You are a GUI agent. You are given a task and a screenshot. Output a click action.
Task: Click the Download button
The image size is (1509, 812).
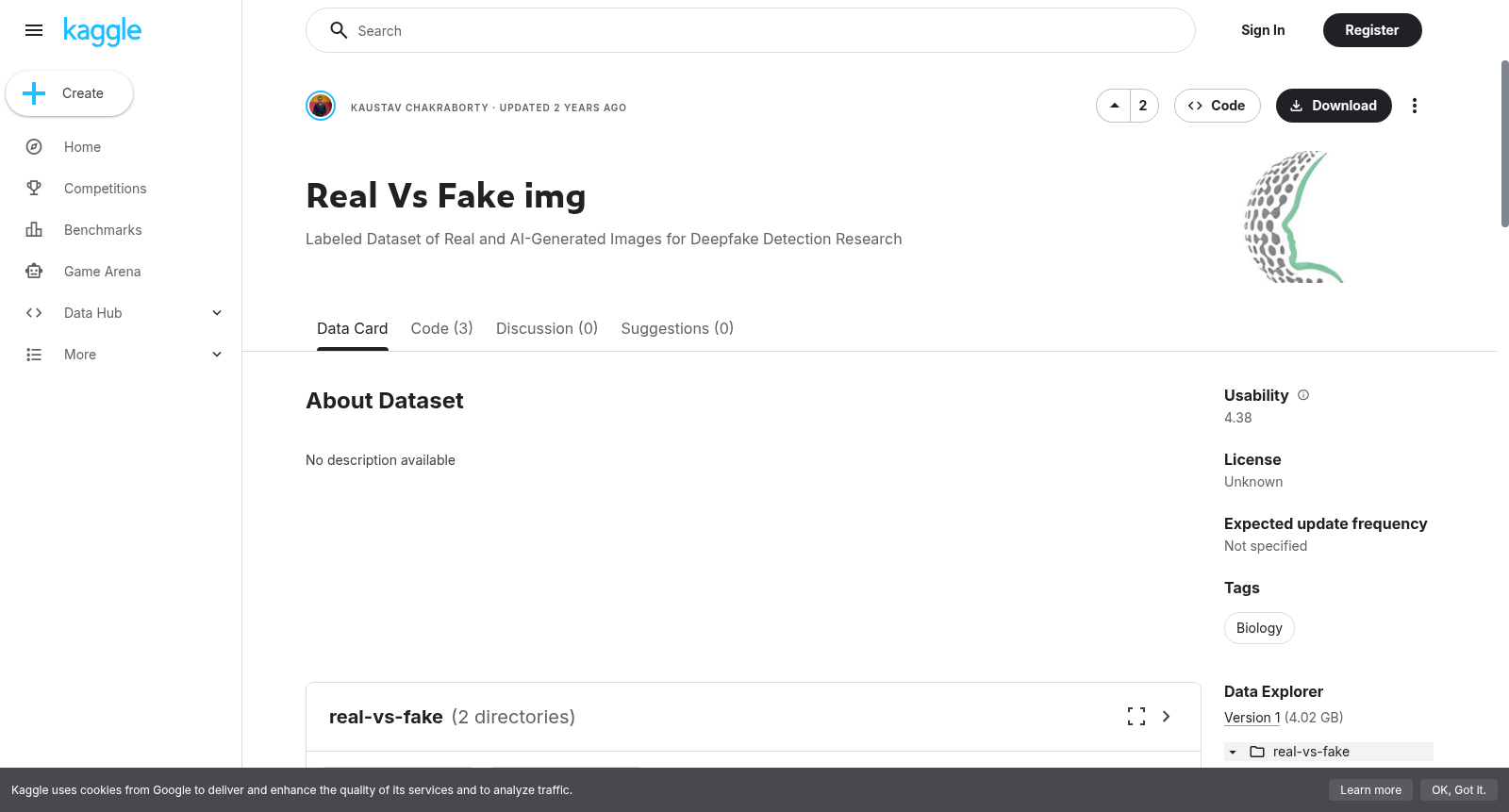coord(1334,106)
